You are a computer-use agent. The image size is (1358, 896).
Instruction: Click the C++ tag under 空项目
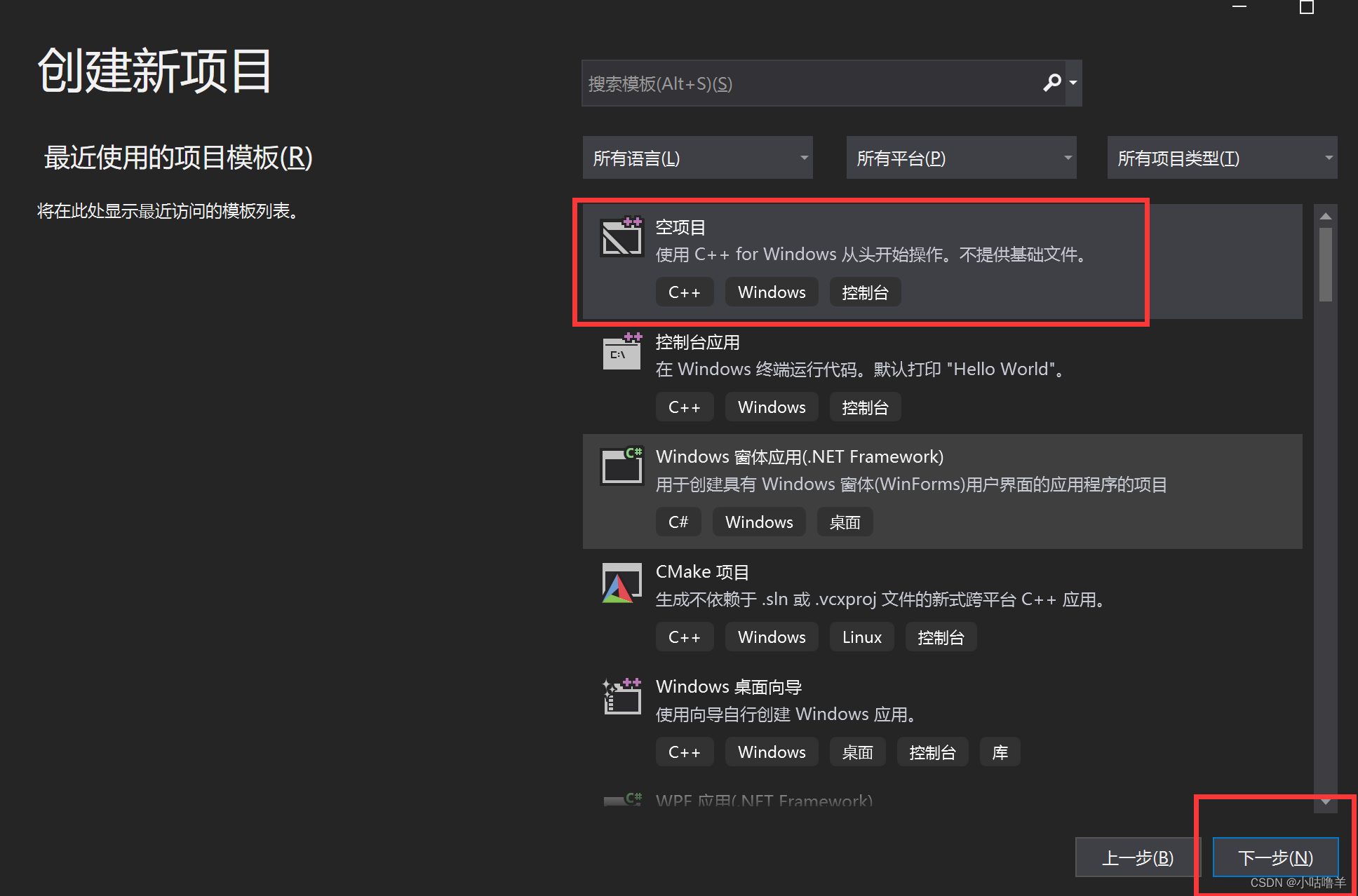point(684,292)
